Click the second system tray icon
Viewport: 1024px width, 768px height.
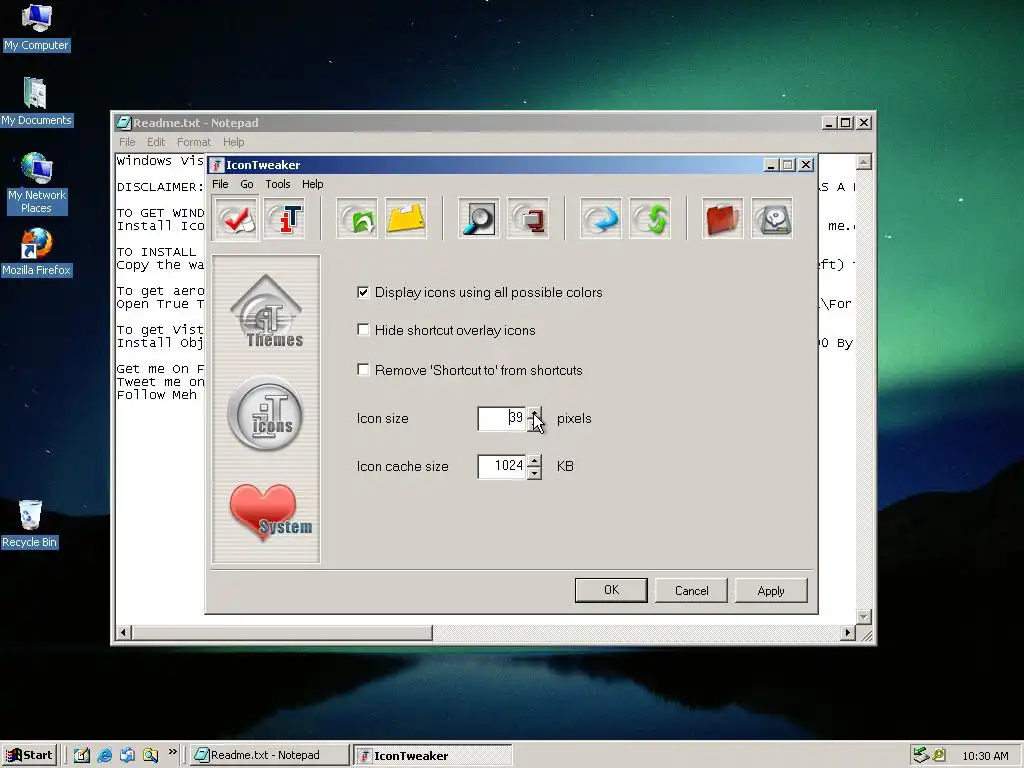[939, 755]
